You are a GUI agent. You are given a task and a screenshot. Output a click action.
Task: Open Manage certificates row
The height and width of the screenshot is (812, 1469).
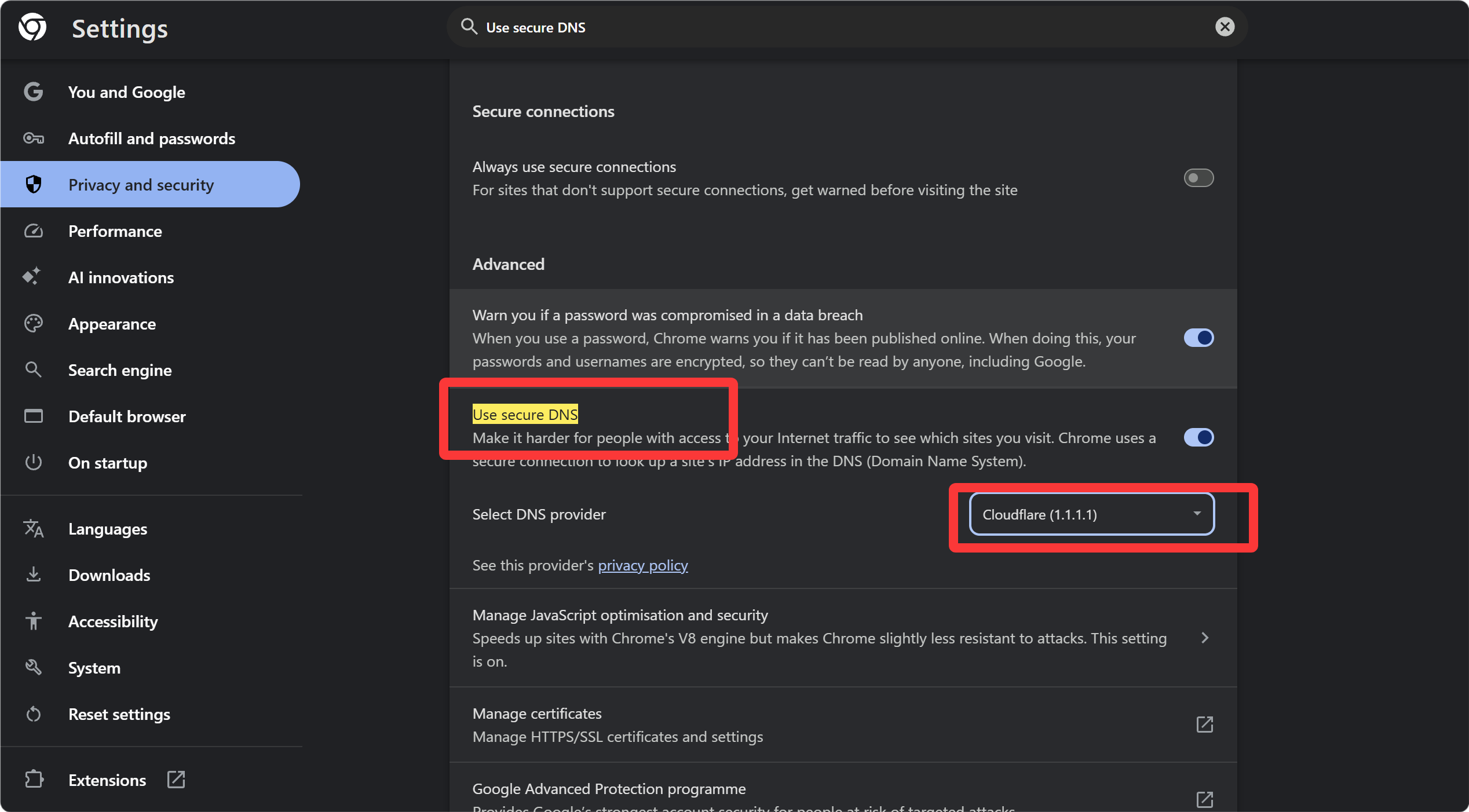pos(843,725)
